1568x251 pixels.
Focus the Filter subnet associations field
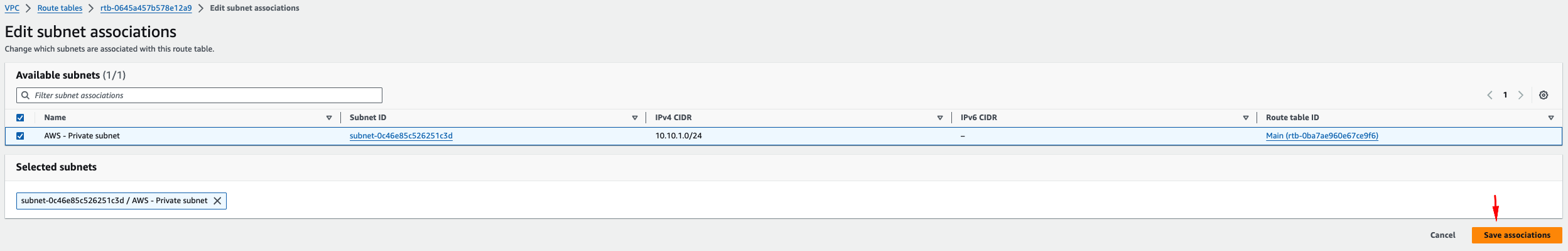point(199,96)
